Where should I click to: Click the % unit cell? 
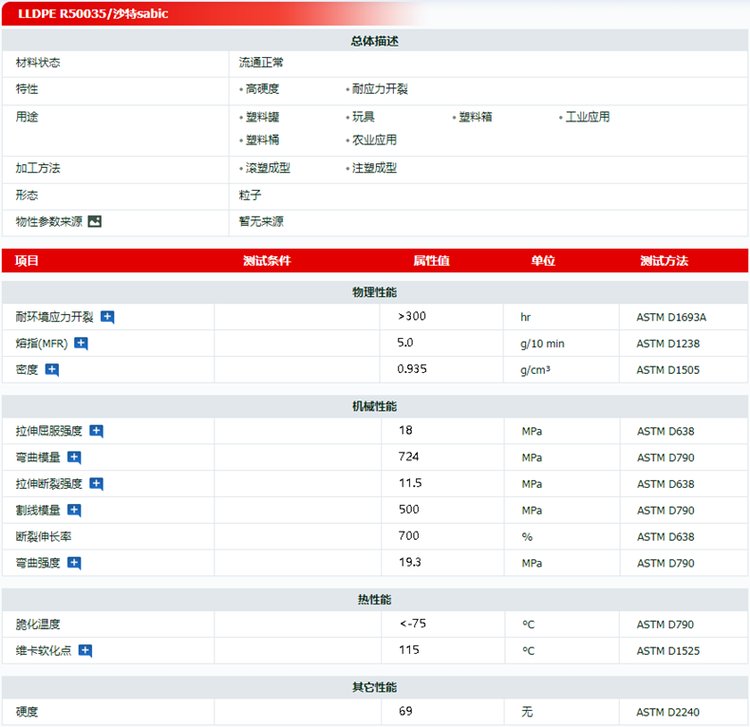pos(527,537)
